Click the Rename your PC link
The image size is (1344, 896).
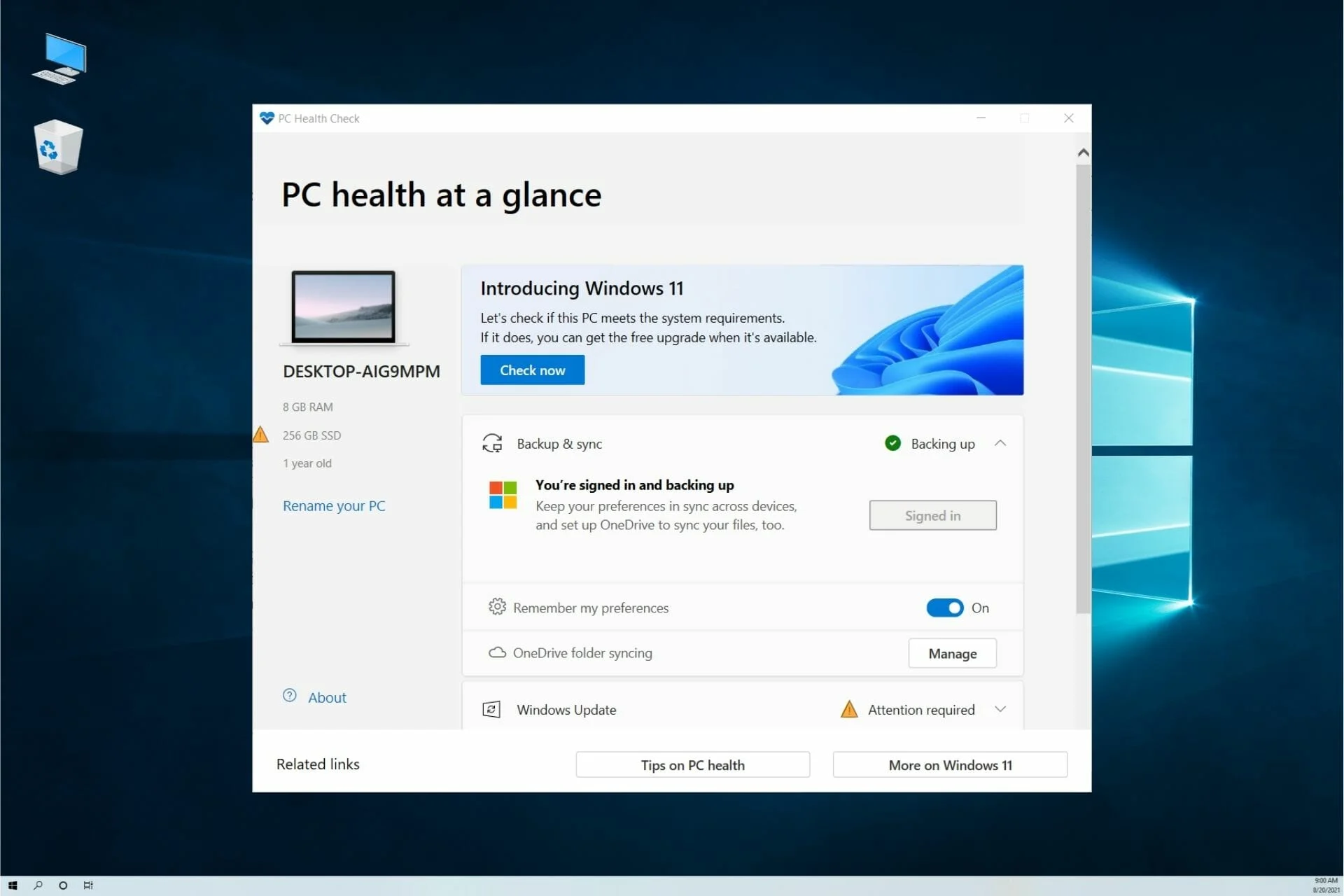click(333, 505)
